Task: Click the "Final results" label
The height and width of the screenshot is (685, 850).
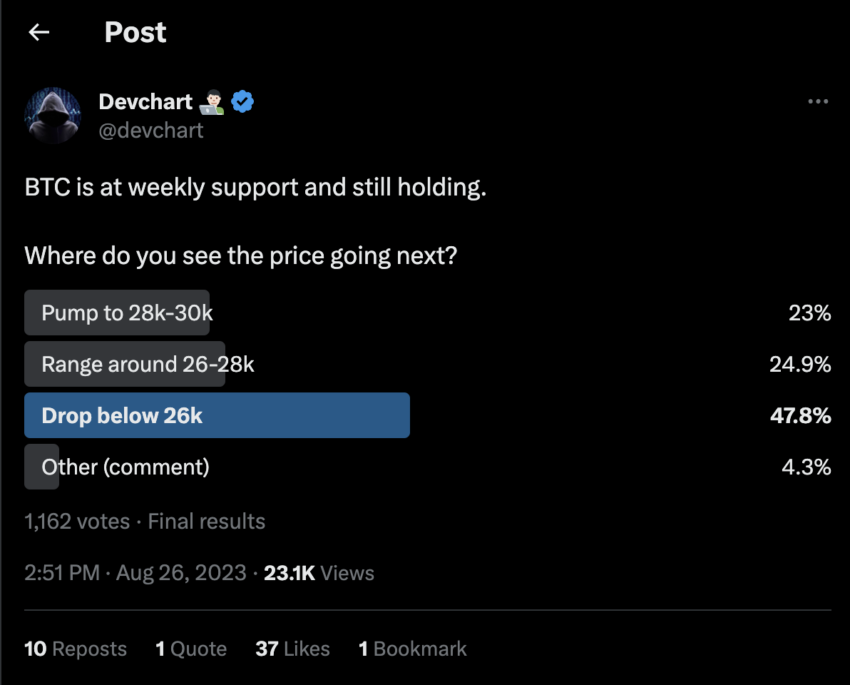Action: point(205,521)
